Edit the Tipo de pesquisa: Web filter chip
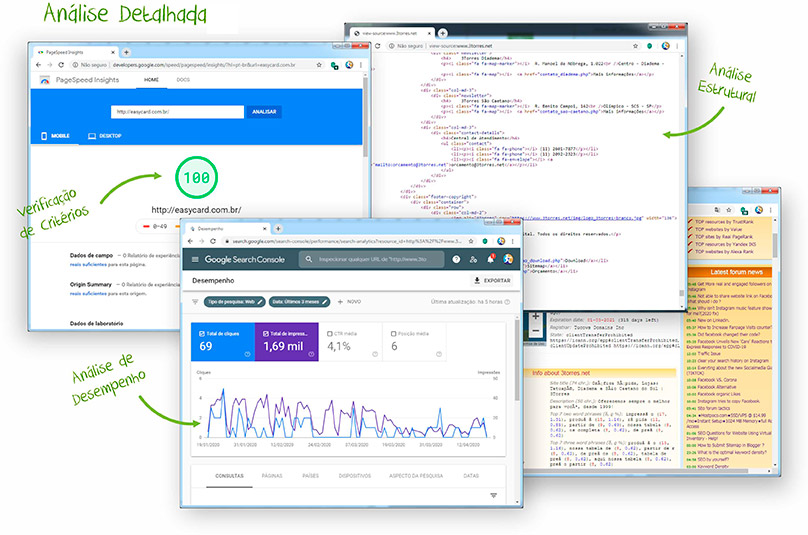The image size is (808, 535). (234, 302)
